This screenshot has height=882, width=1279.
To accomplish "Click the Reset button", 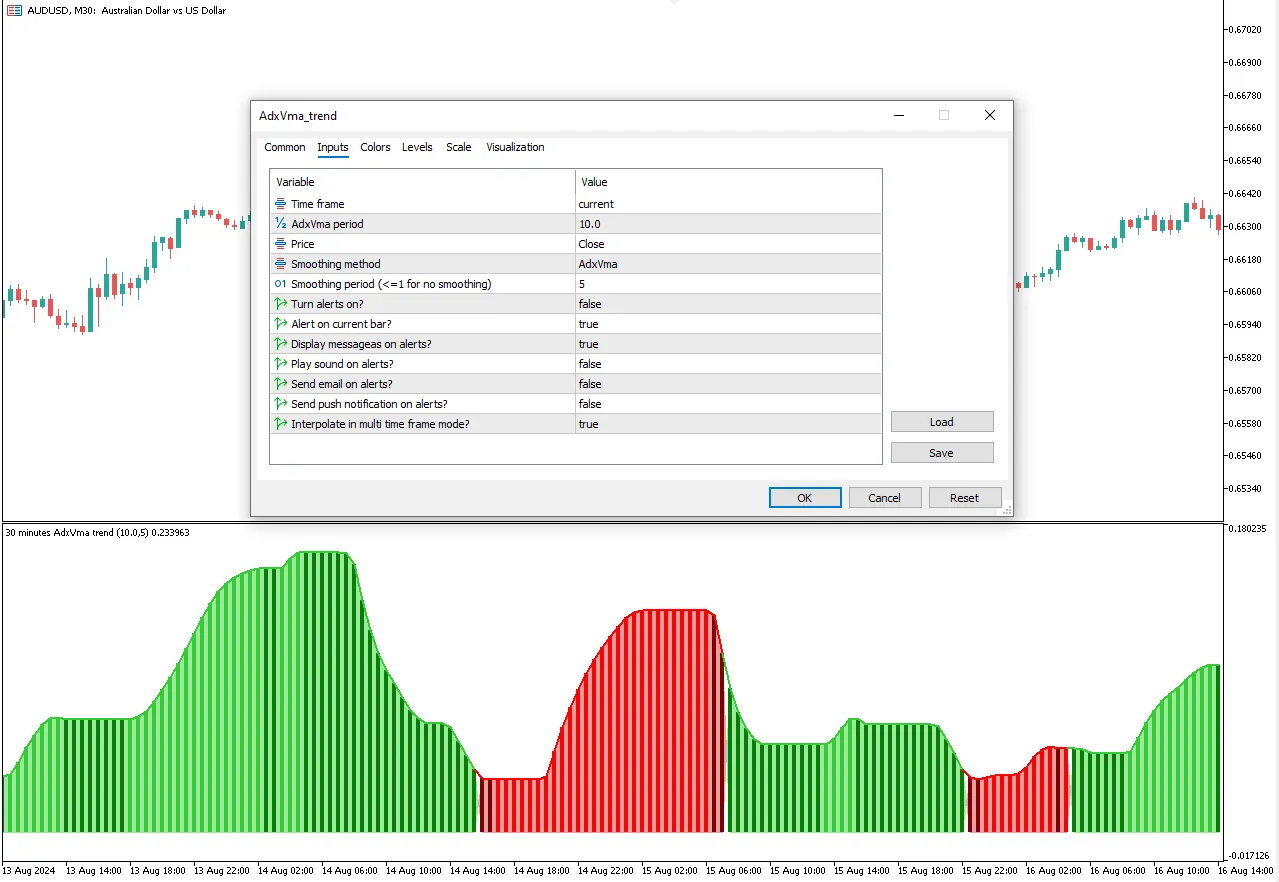I will pos(964,498).
